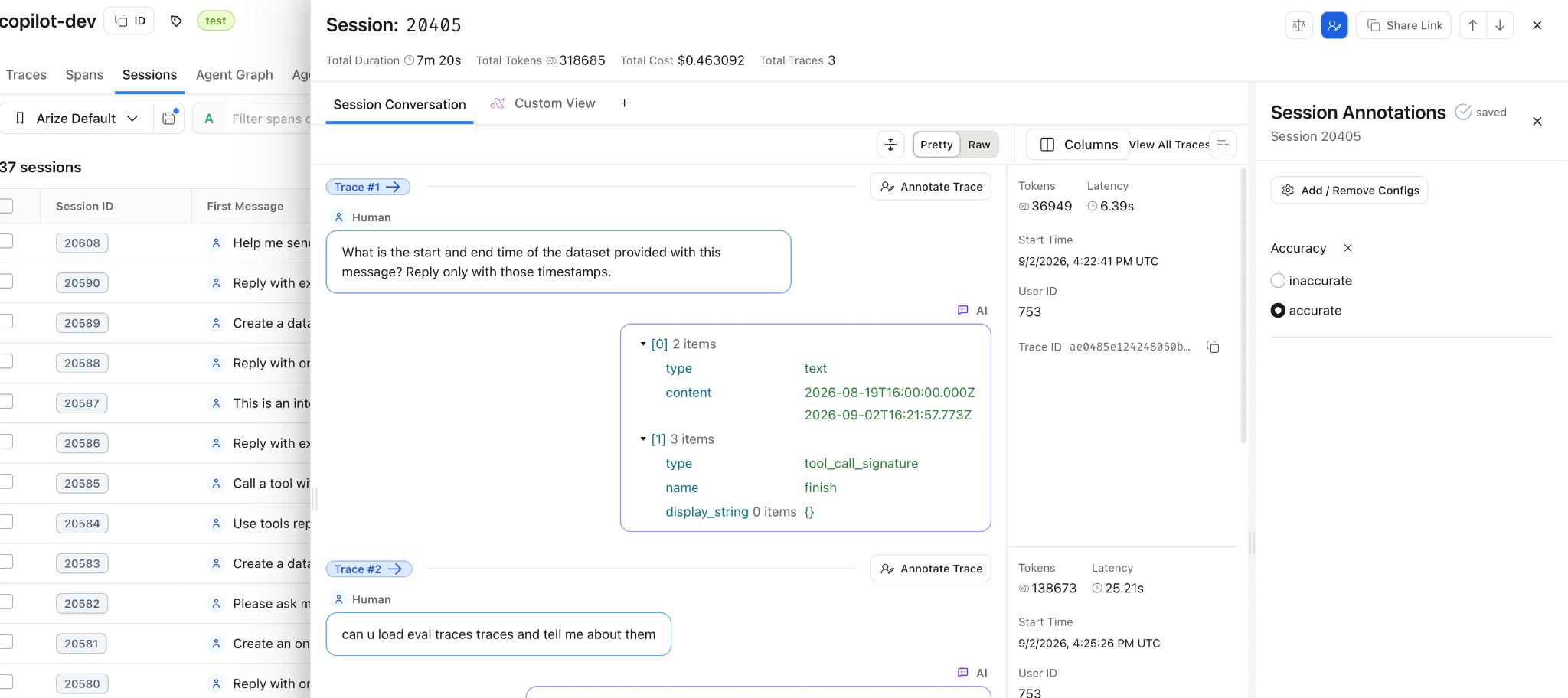1568x698 pixels.
Task: Click the AI message icon in Trace #1
Action: (x=962, y=311)
